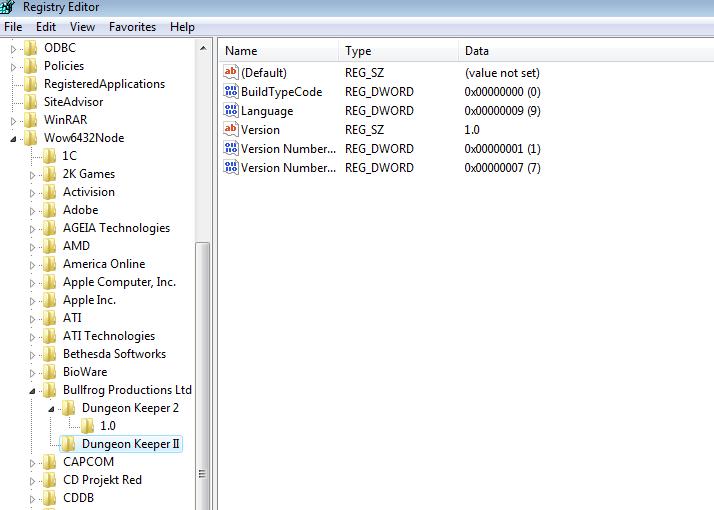Expand the CD Projekt Red key
Viewport: 714px width, 510px height.
[32, 480]
